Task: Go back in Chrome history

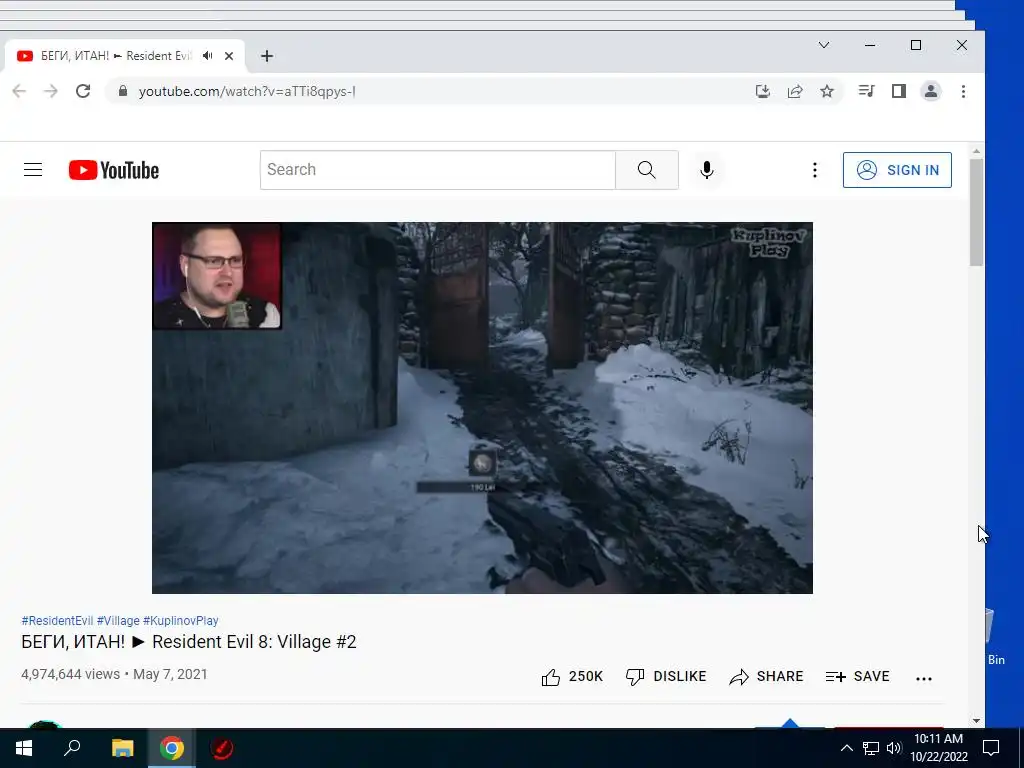Action: (x=19, y=91)
